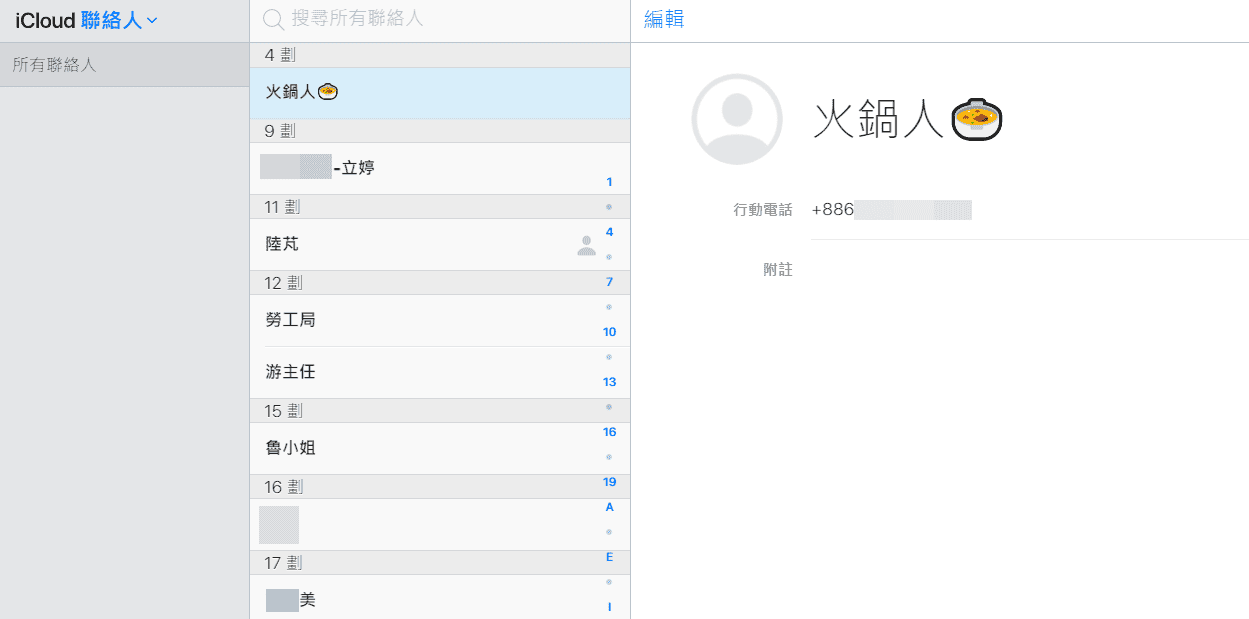Screen dimensions: 1249x619
Task: Open the 魯小姐 contact
Action: [440, 448]
